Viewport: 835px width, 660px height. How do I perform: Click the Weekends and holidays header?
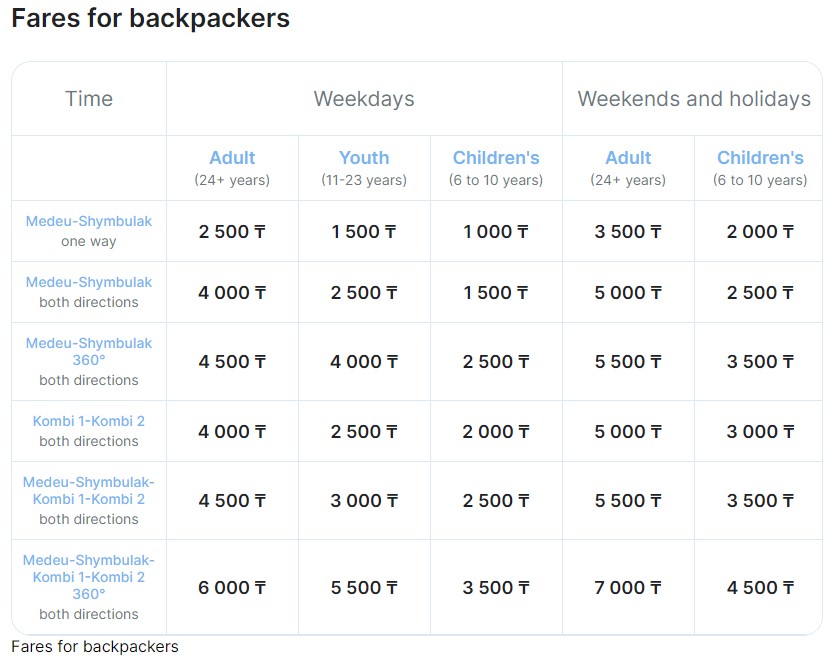[x=693, y=99]
